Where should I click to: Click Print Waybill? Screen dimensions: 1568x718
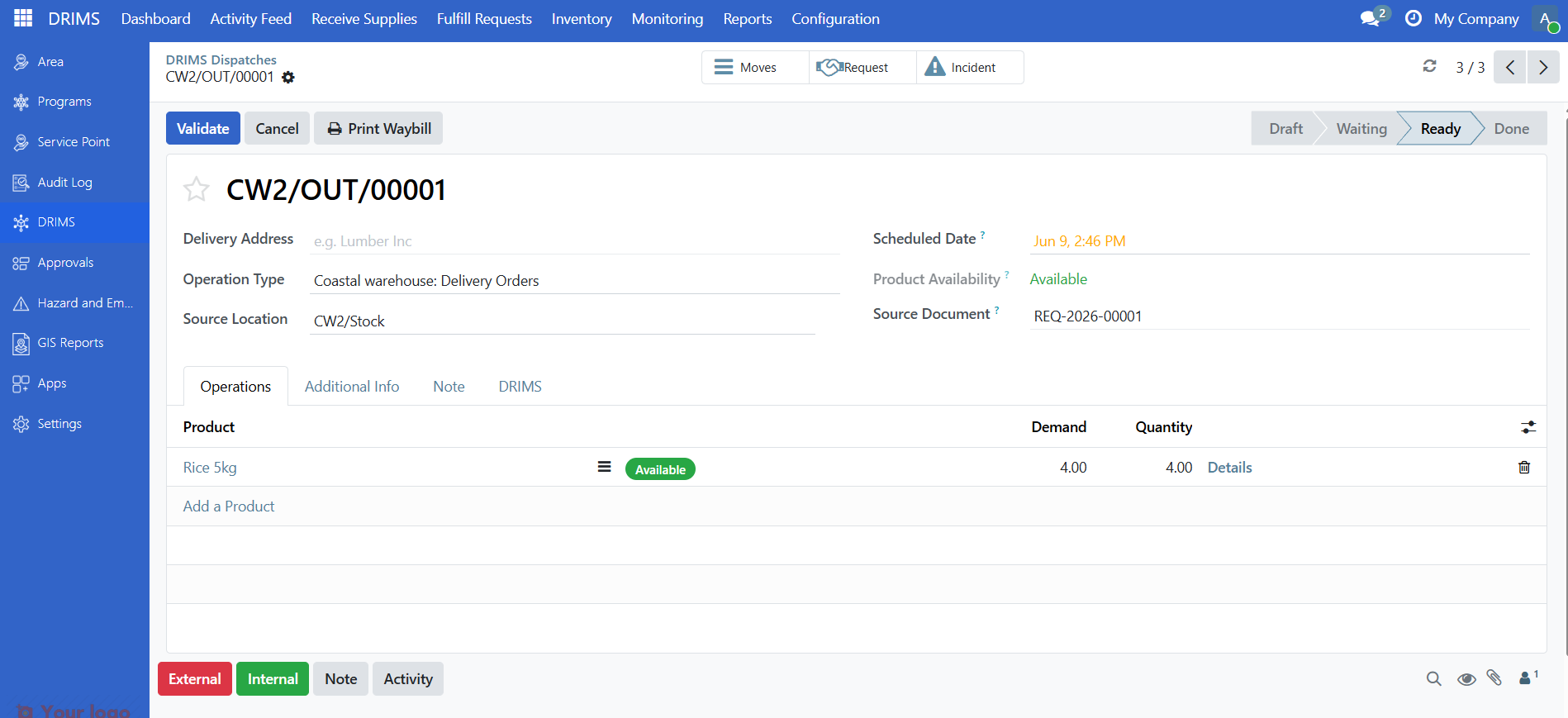[378, 128]
